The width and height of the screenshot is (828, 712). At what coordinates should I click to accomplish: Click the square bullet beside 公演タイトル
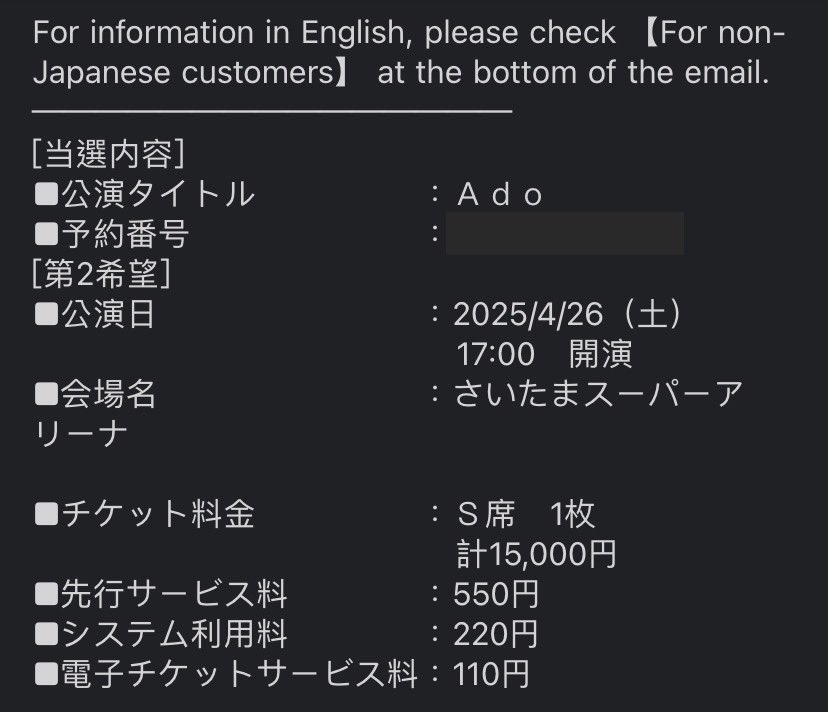(x=46, y=194)
